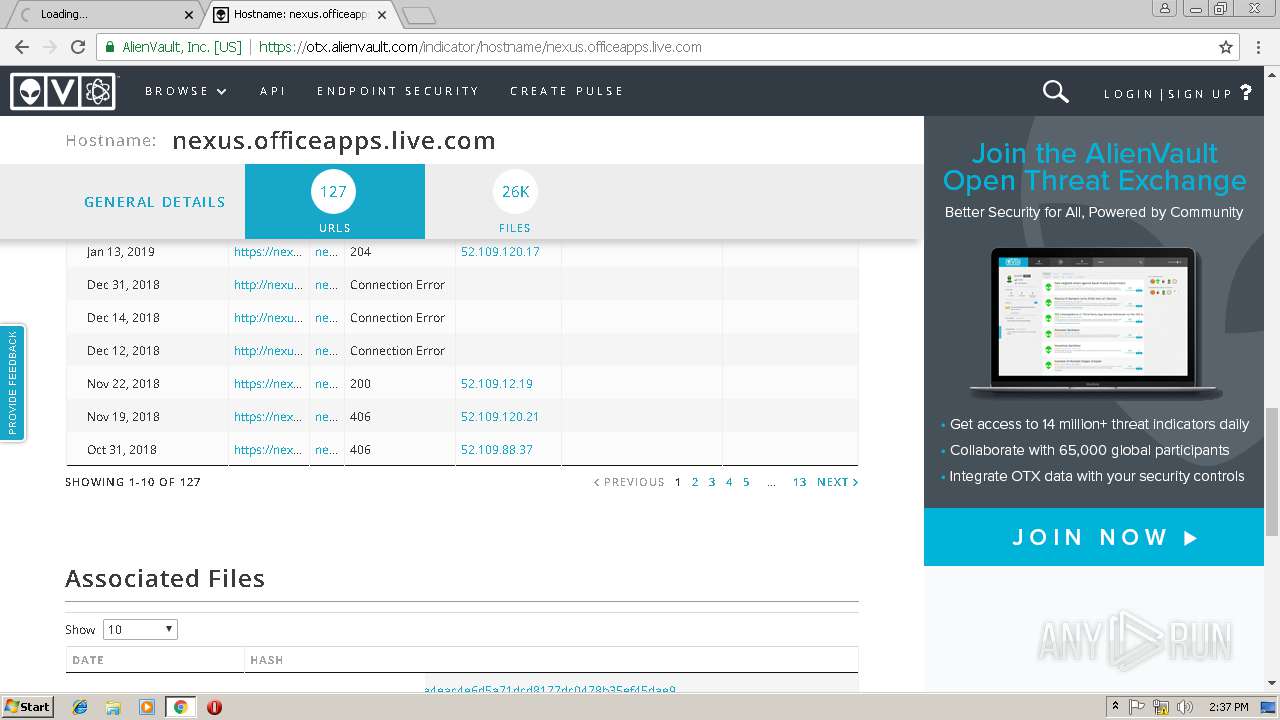Go to pagination page 3
1280x720 pixels.
(x=712, y=482)
